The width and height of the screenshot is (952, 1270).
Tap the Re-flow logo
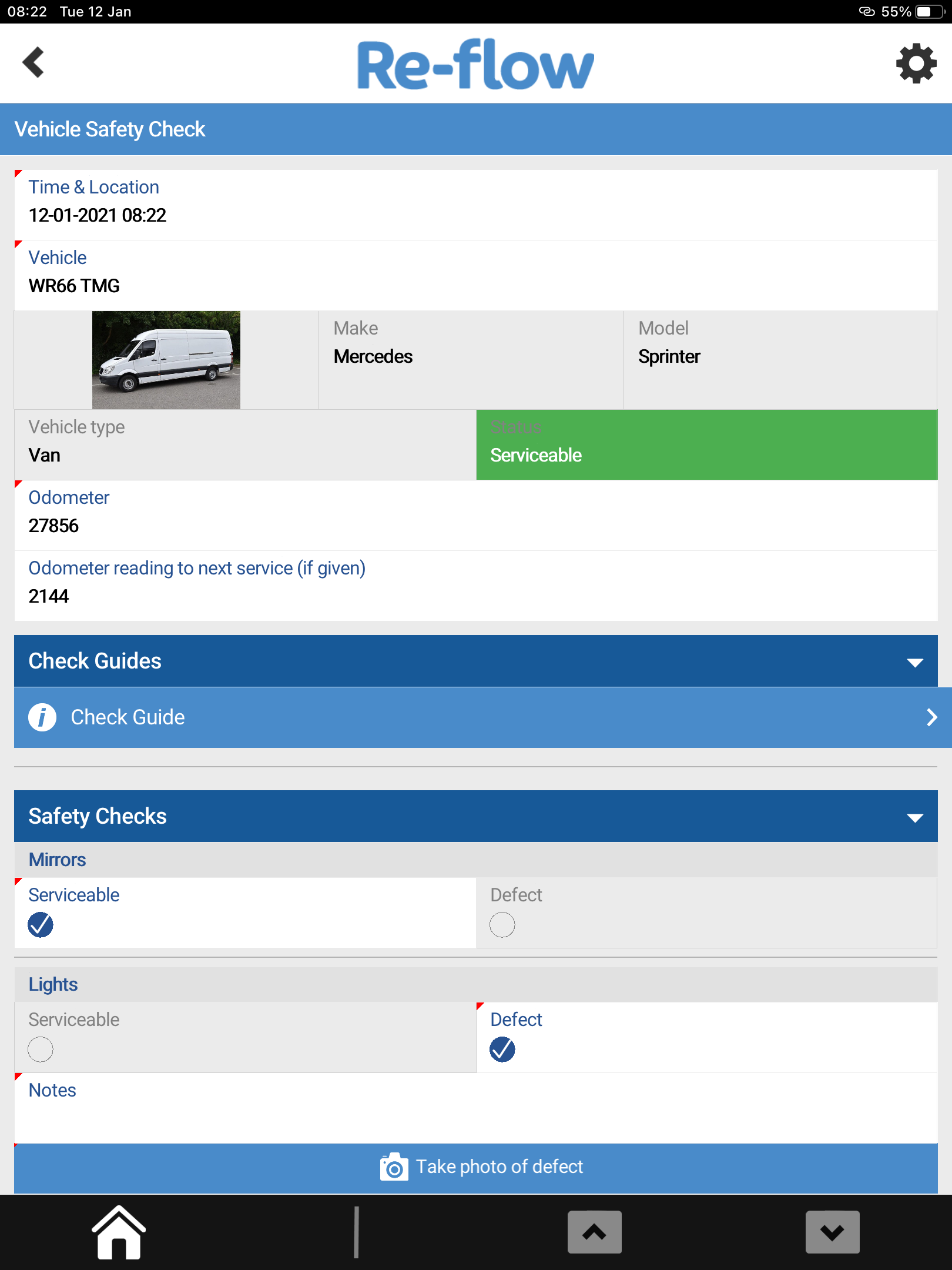click(475, 64)
